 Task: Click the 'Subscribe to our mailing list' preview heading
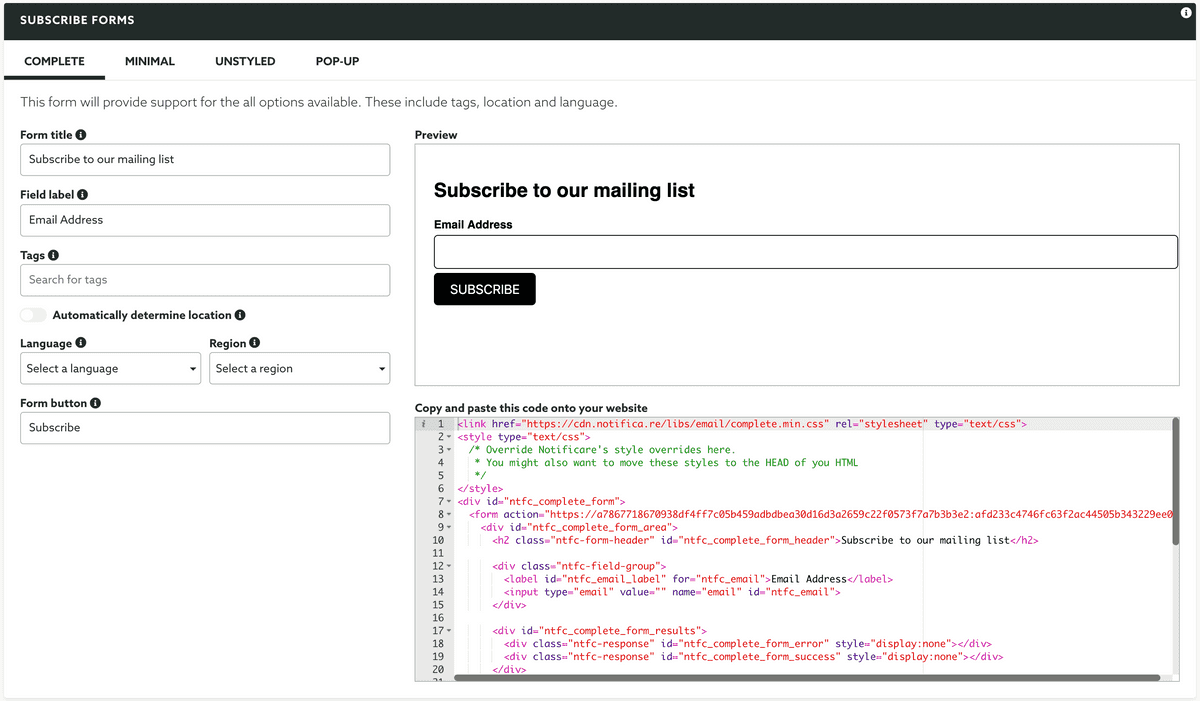click(x=564, y=190)
